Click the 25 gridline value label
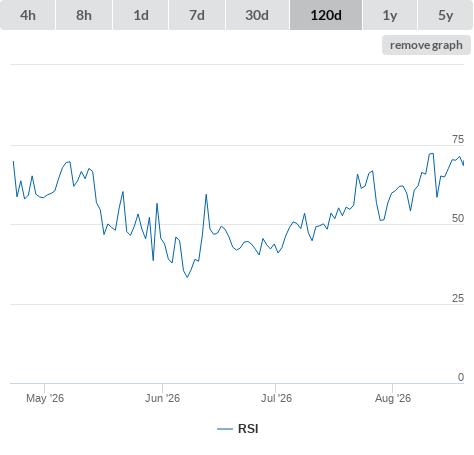 tap(458, 298)
